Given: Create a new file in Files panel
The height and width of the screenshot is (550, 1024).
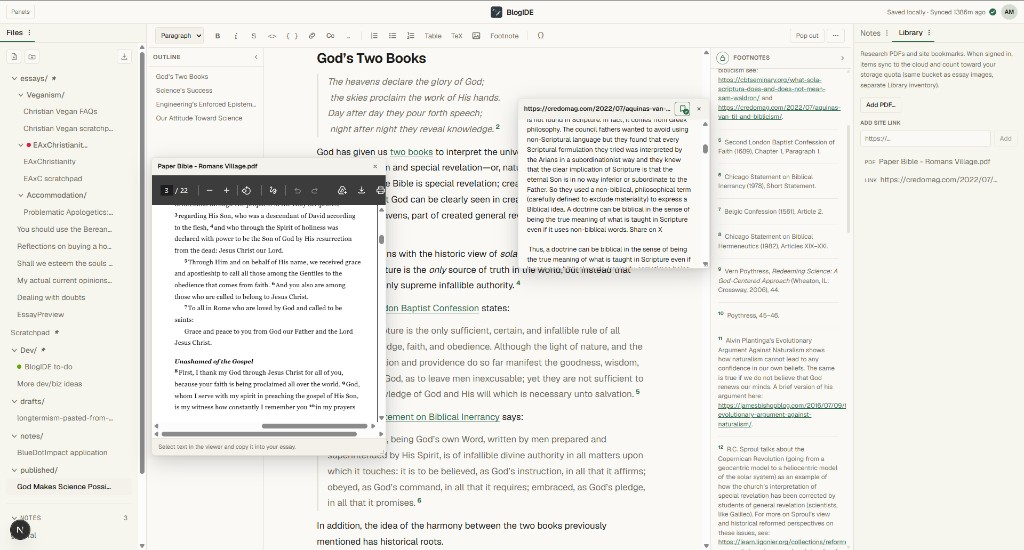Looking at the screenshot, I should [14, 57].
